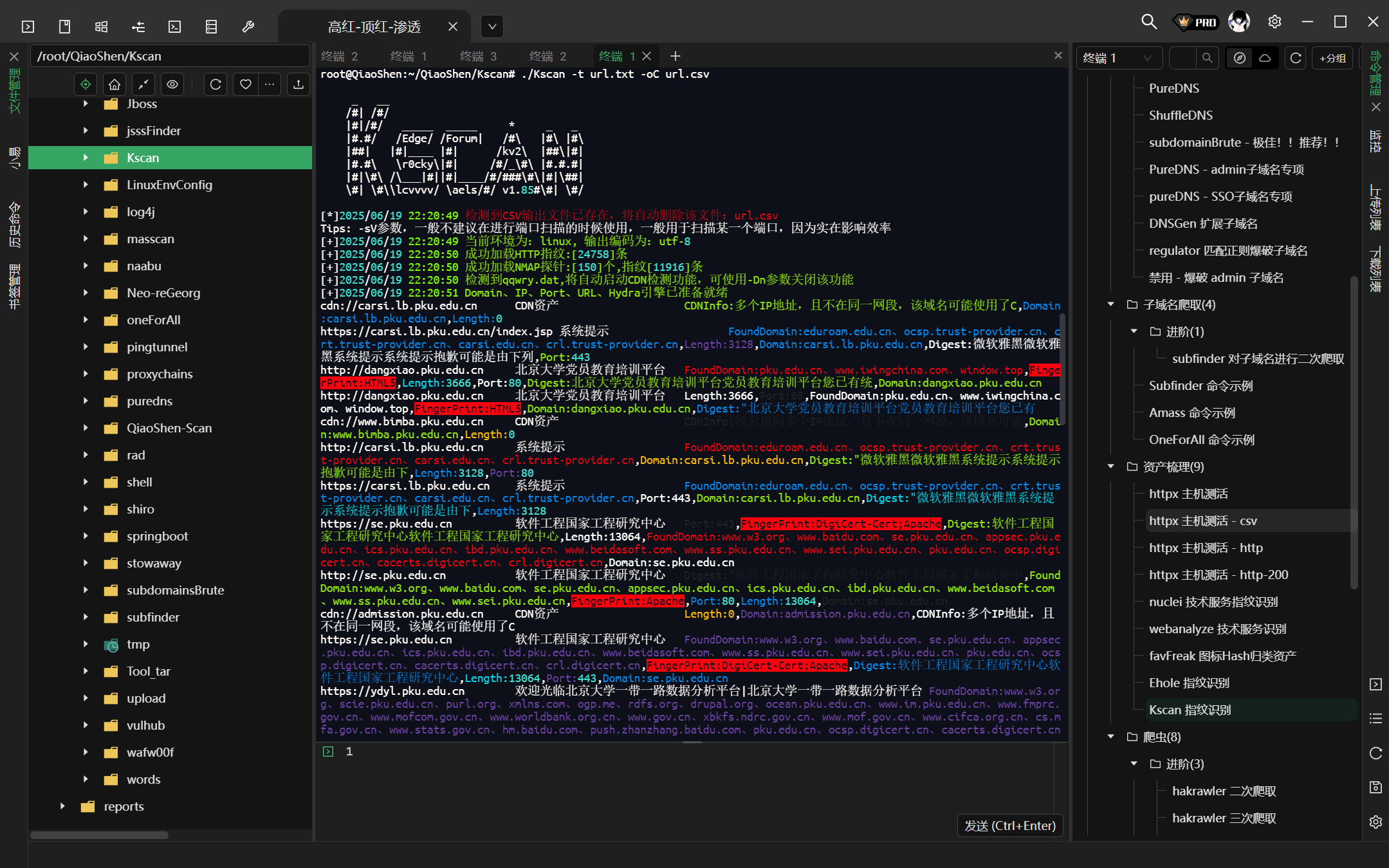Screen dimensions: 1389x868
Task: Switch to the 终端 3 tab
Action: (x=479, y=57)
